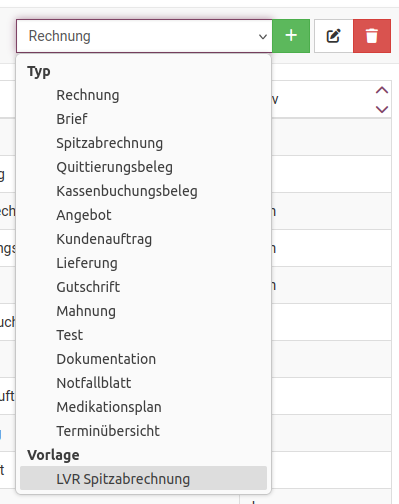Screen dimensions: 399x504
Task: Click the sort ascending up chevron
Action: click(382, 90)
